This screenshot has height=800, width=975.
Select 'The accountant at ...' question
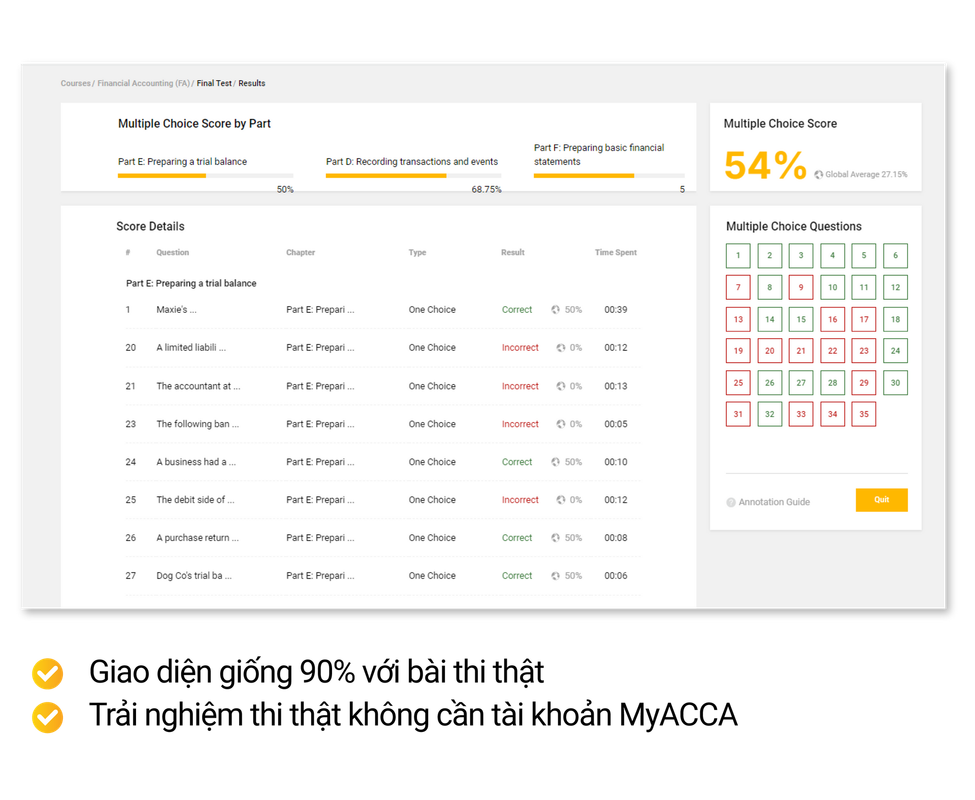[382, 386]
